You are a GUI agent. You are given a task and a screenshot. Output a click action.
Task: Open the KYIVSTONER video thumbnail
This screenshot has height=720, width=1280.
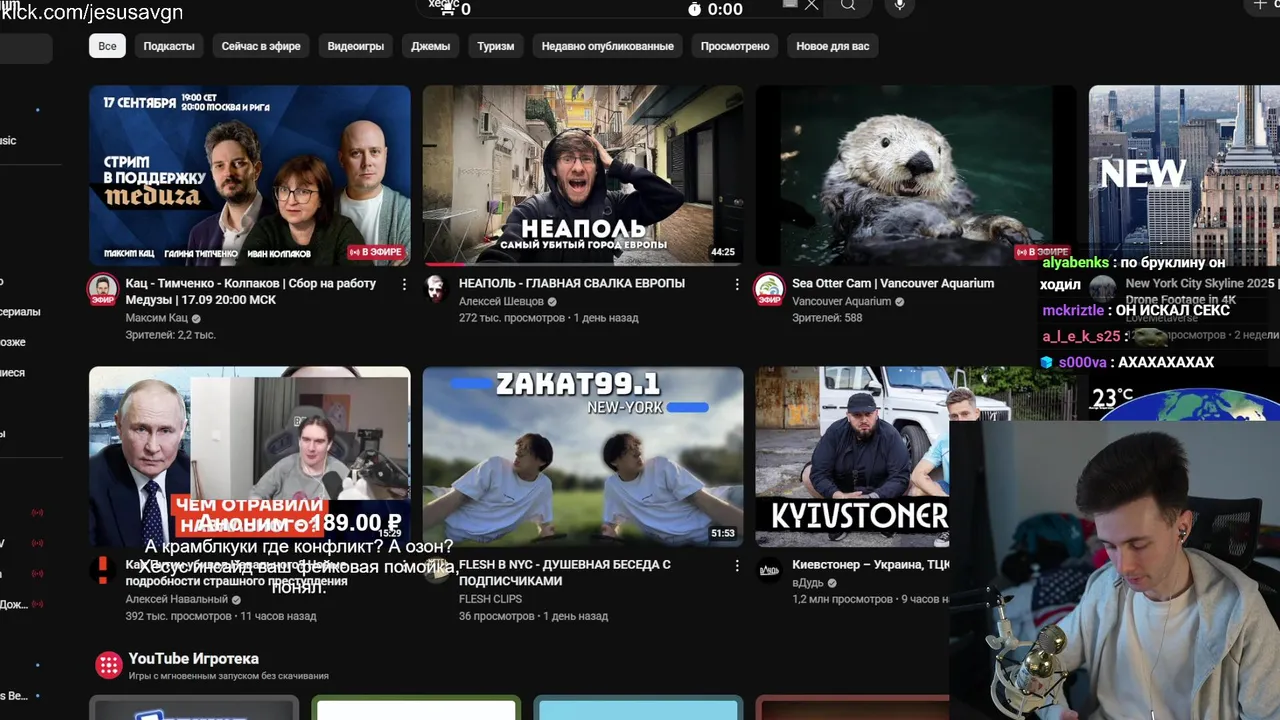(x=852, y=456)
